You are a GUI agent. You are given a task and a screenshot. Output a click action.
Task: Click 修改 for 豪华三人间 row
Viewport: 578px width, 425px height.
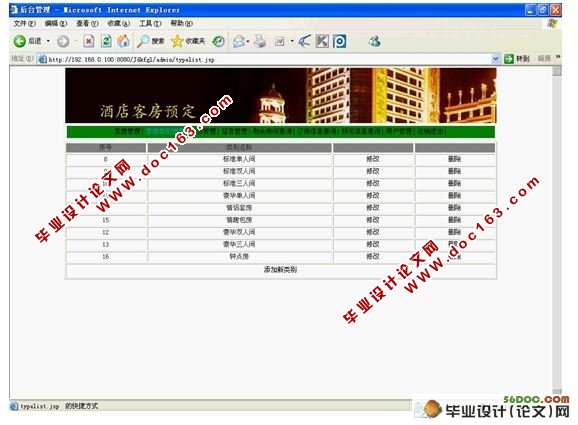373,244
